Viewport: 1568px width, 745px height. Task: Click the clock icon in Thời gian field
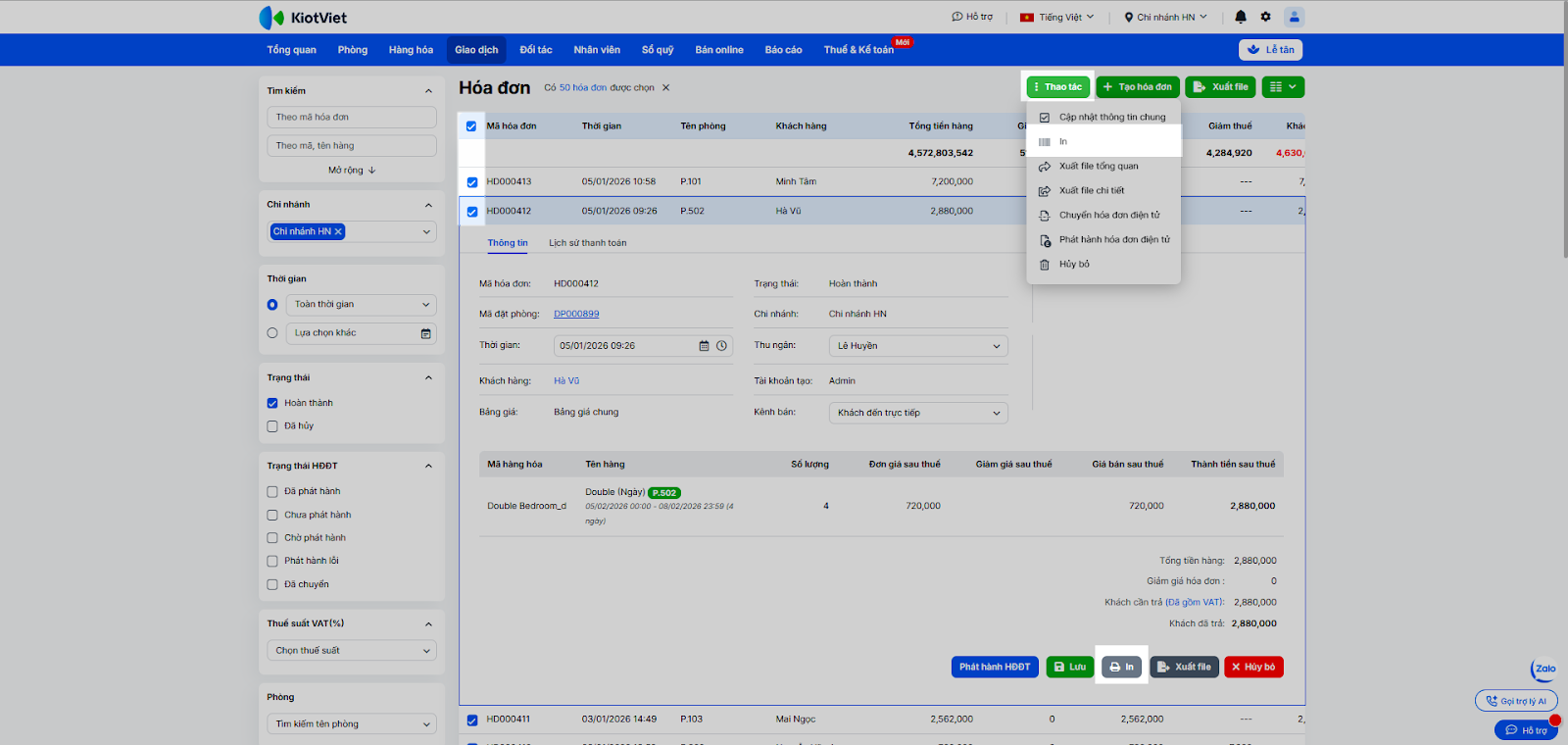point(721,346)
